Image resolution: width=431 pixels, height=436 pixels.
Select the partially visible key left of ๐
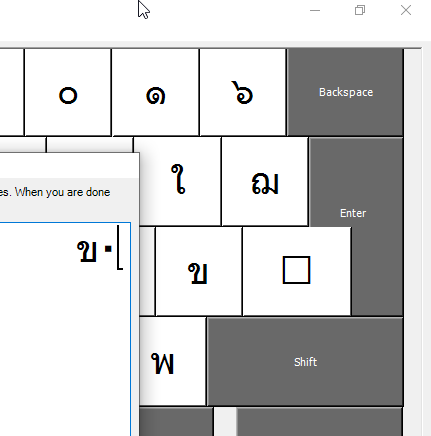[x=12, y=92]
